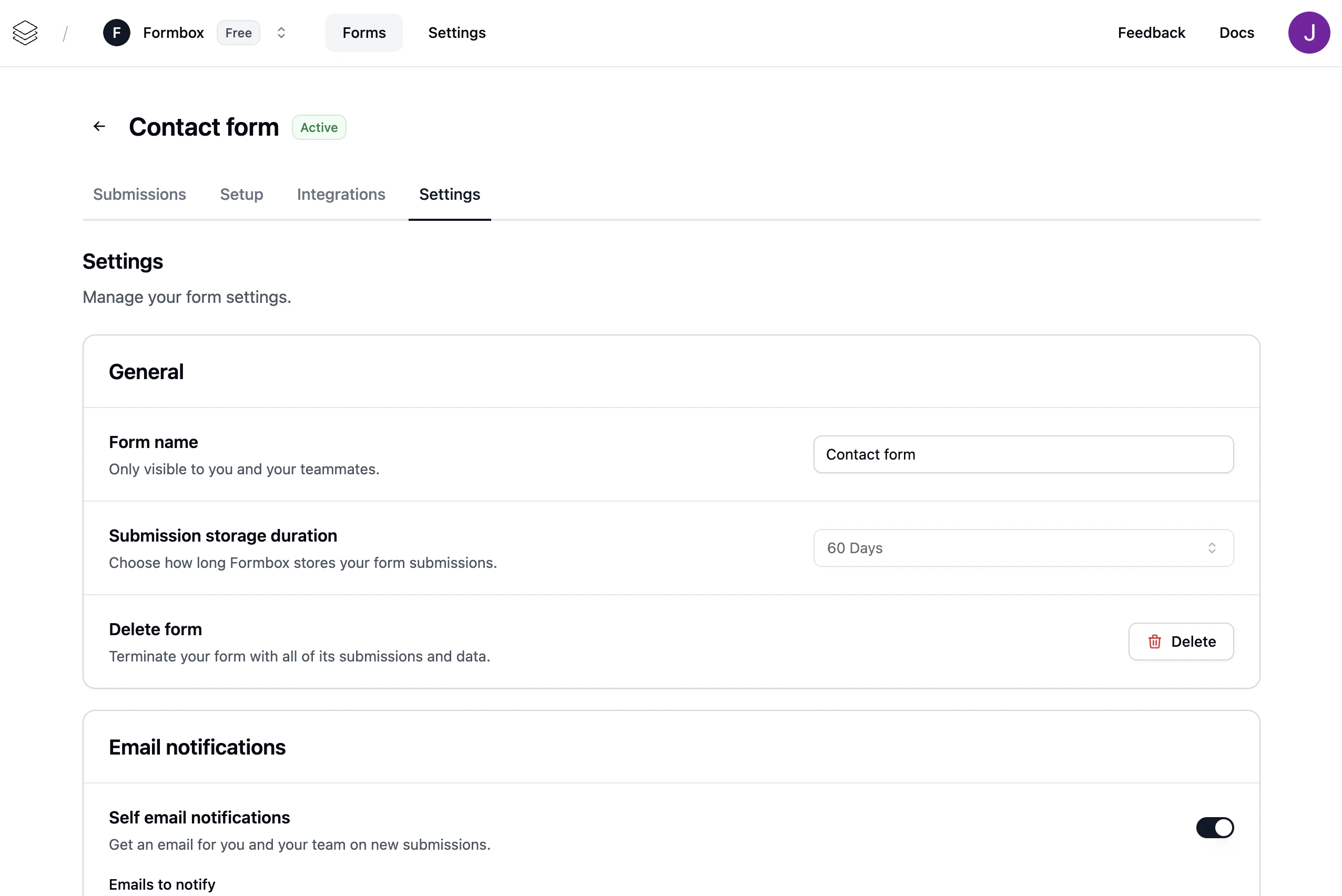Open top navigation Settings
The height and width of the screenshot is (896, 1342).
(x=456, y=33)
